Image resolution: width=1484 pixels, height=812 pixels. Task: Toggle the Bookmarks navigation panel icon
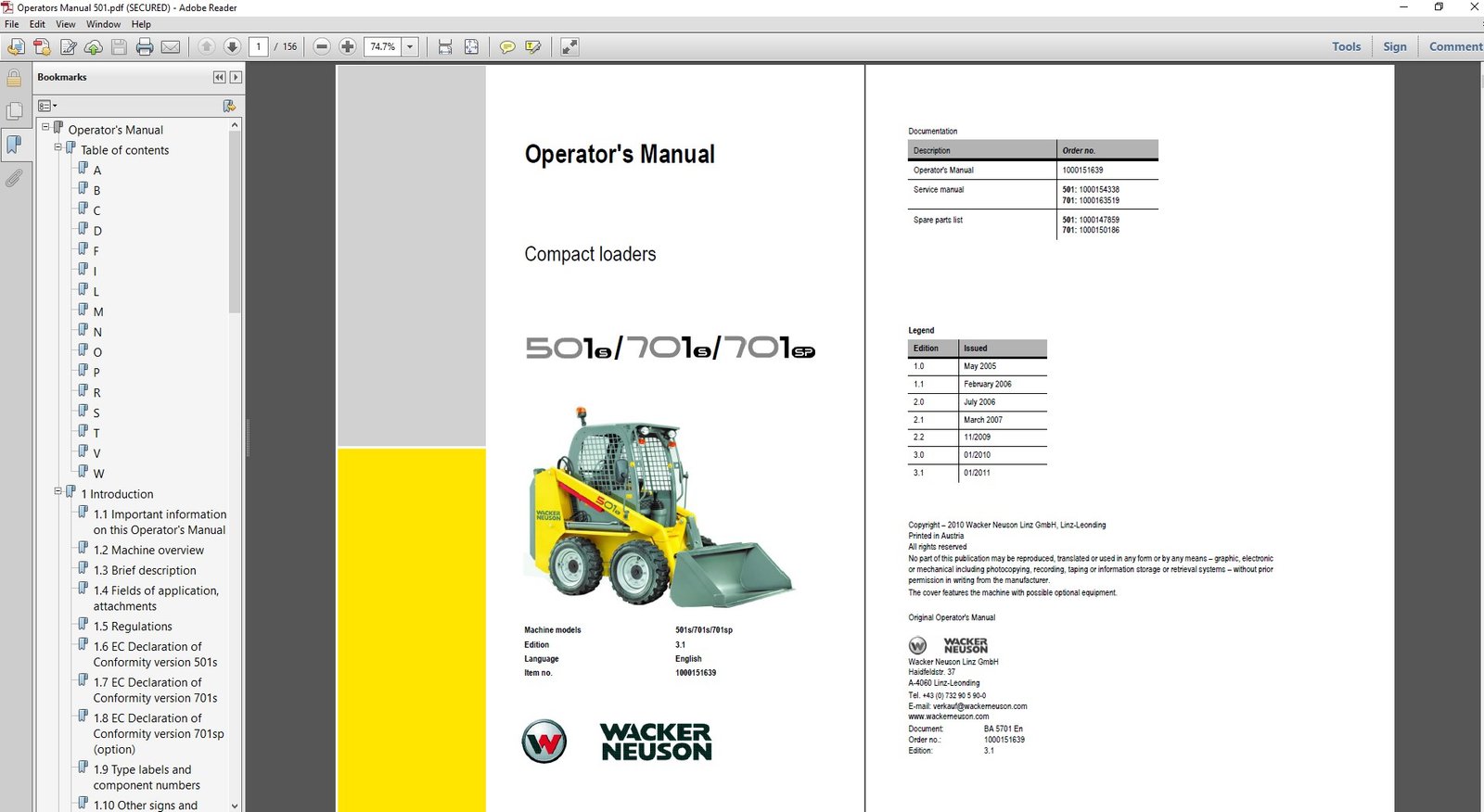coord(14,145)
